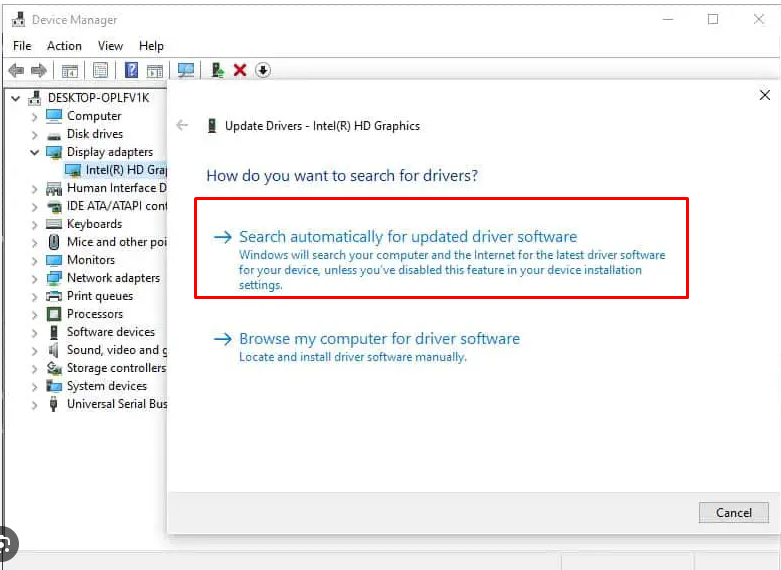Select the Software devices label
The image size is (781, 570).
point(111,332)
